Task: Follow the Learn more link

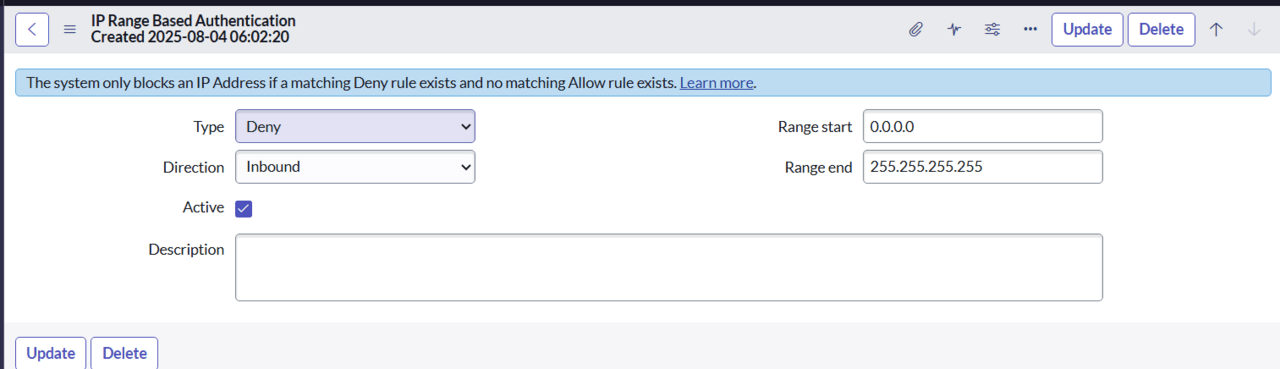Action: tap(716, 83)
